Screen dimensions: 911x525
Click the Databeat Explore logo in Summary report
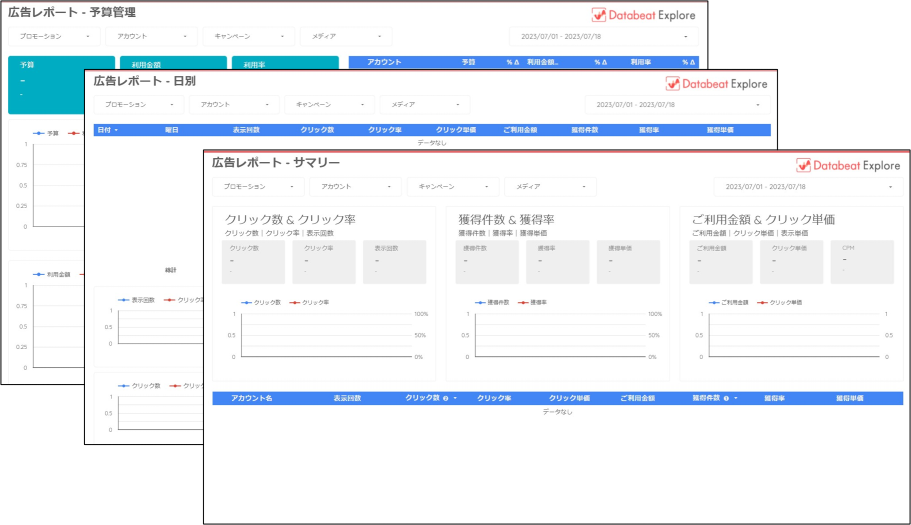click(x=848, y=166)
